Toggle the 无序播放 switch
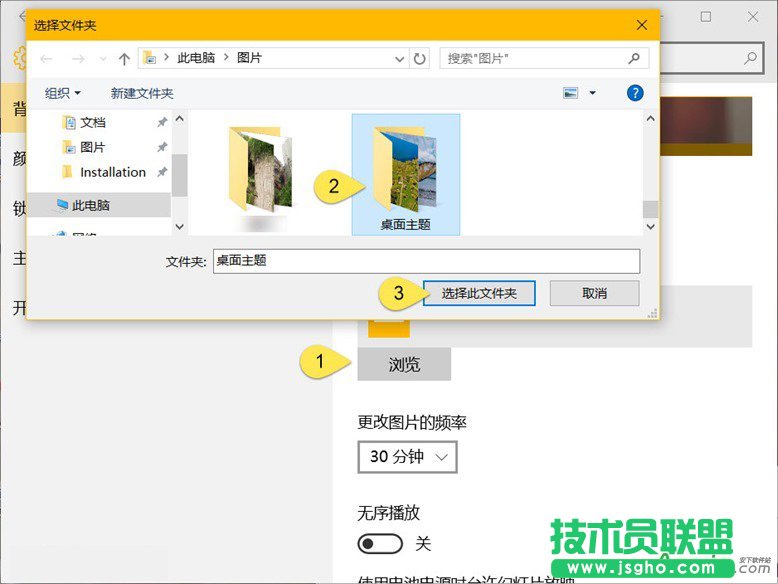Image resolution: width=778 pixels, height=584 pixels. pos(380,544)
